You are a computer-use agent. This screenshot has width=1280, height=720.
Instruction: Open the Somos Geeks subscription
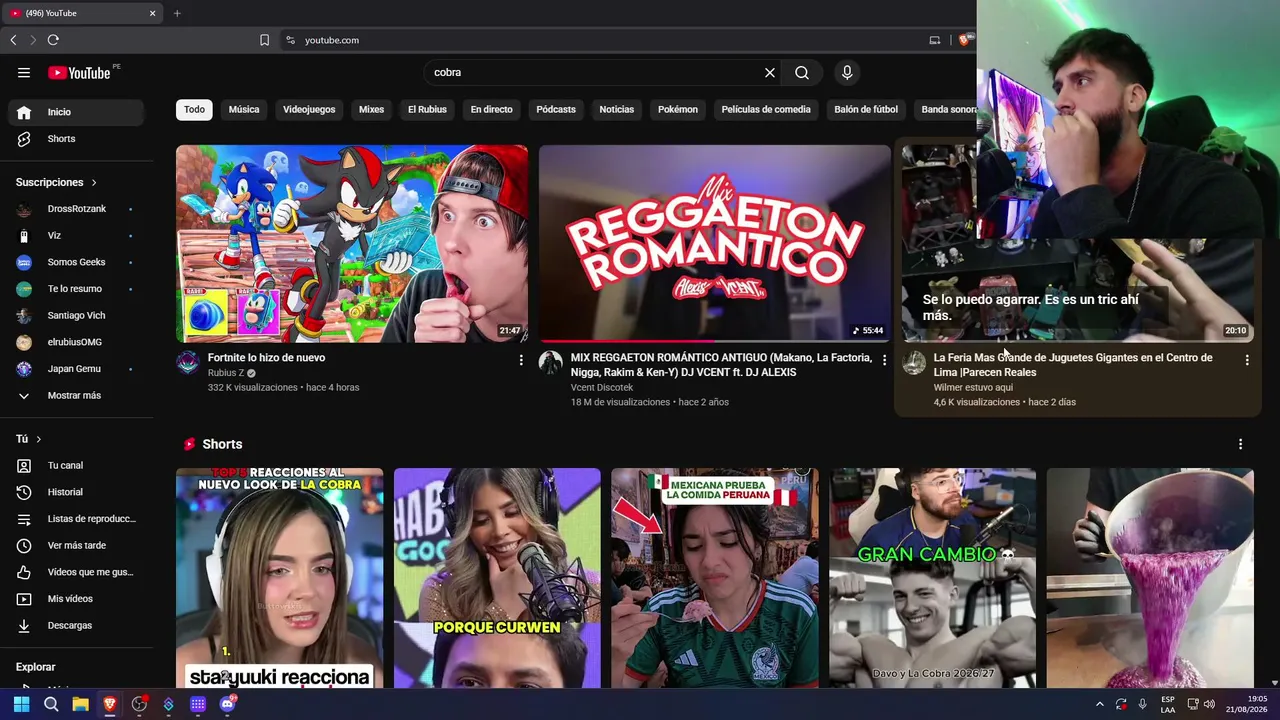76,262
